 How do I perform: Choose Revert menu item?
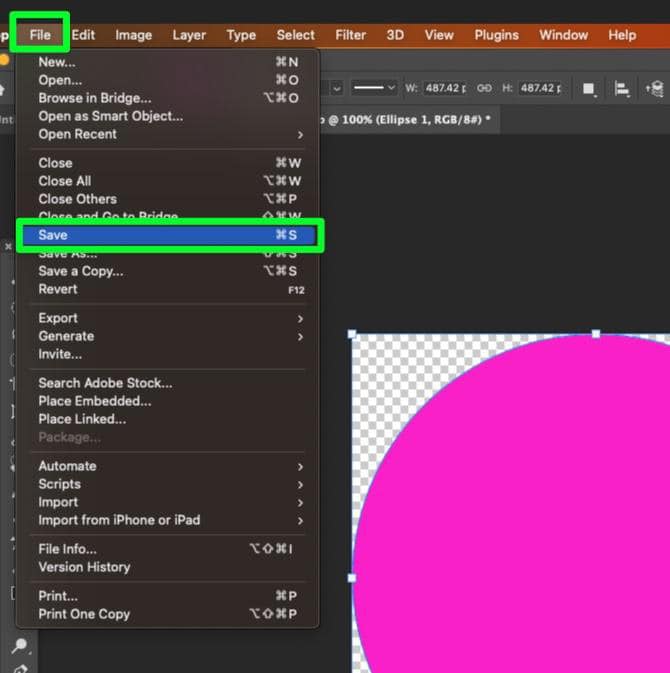(x=170, y=289)
